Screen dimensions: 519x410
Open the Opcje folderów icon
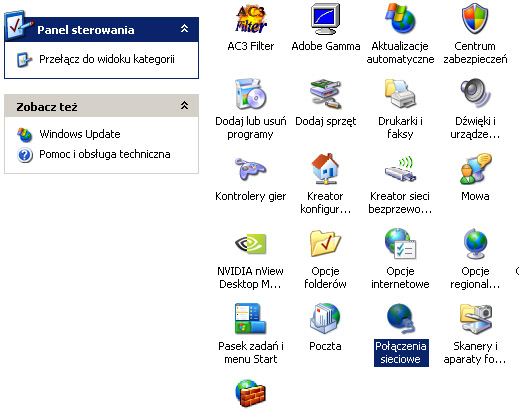[x=325, y=244]
